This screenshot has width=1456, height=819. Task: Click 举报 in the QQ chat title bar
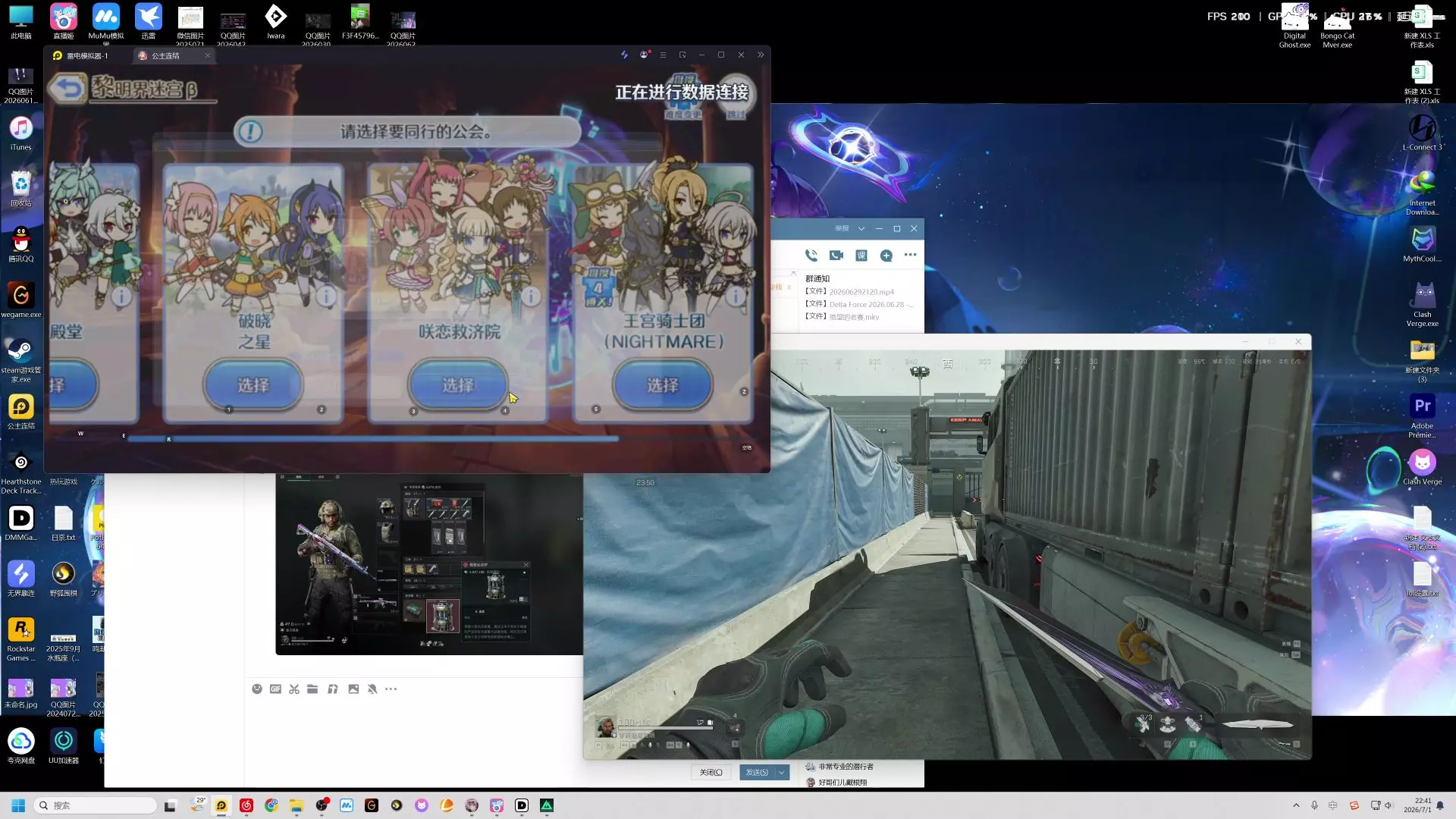pyautogui.click(x=842, y=228)
